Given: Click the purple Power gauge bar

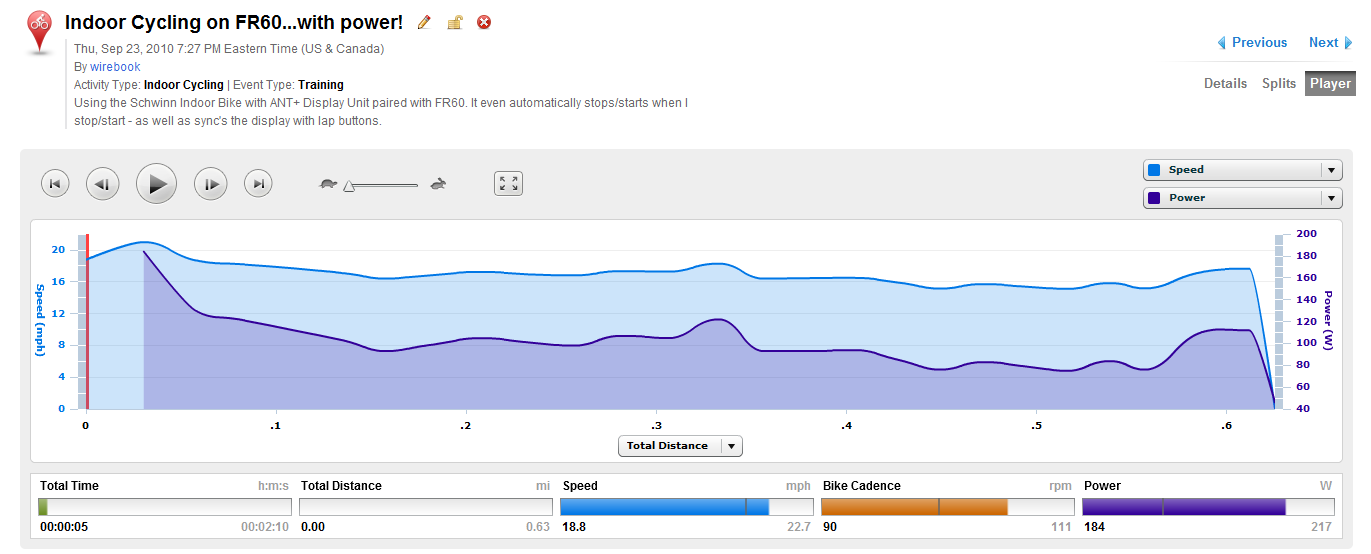Looking at the screenshot, I should pos(1207,507).
